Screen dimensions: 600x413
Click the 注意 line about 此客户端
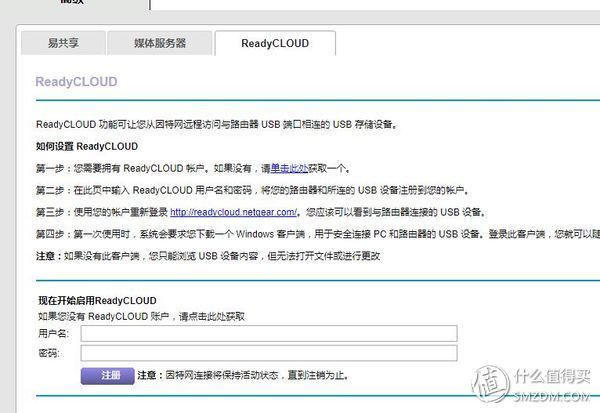pos(208,256)
